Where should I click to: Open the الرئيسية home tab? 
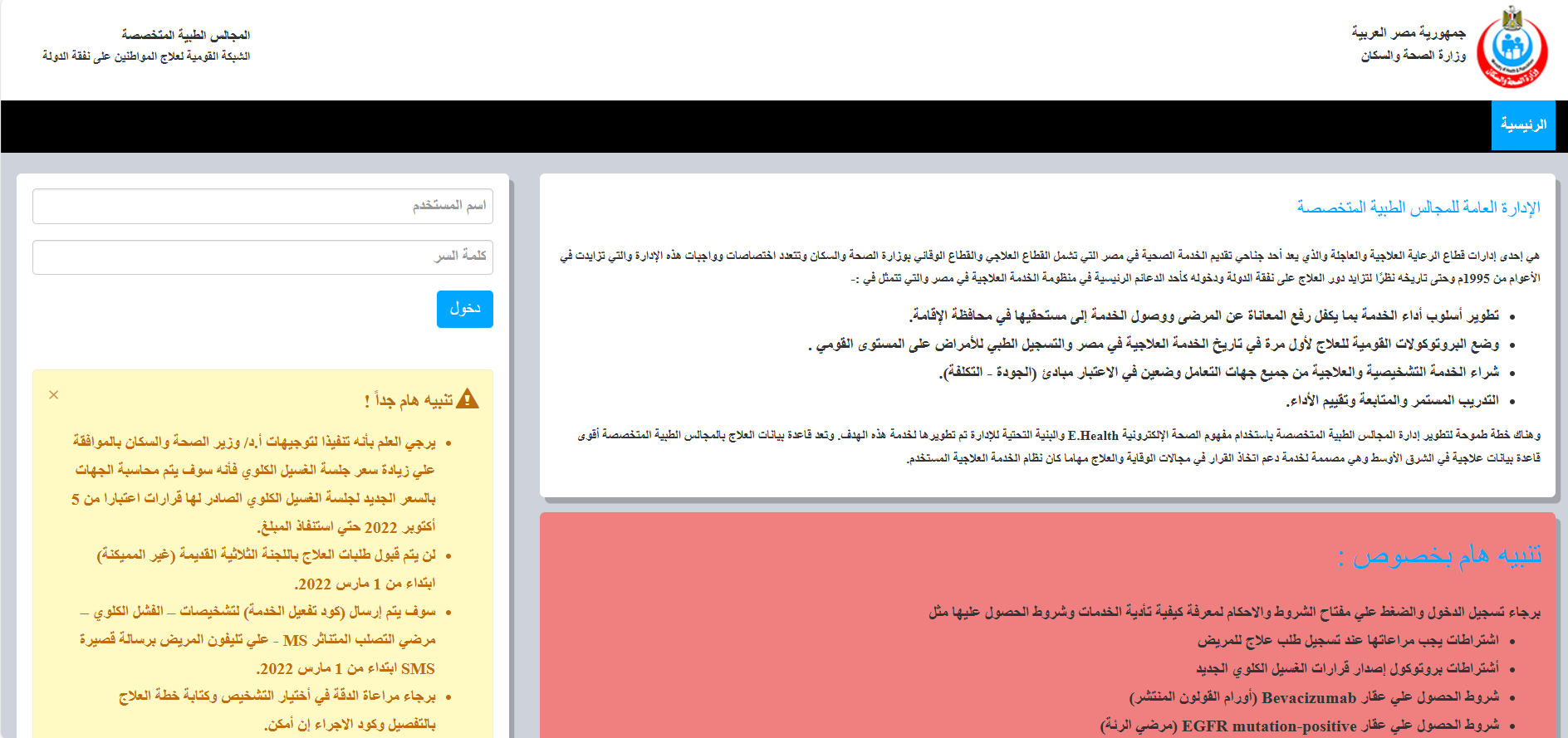click(1523, 125)
